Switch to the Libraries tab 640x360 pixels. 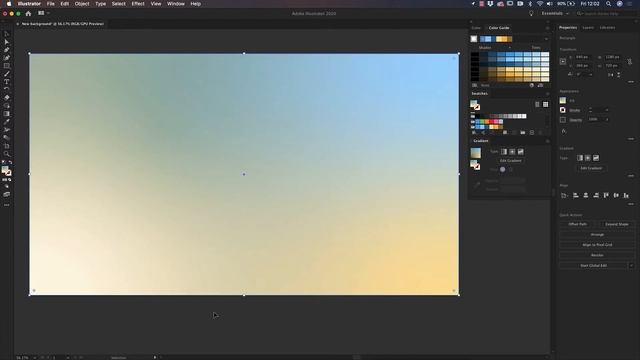point(607,28)
